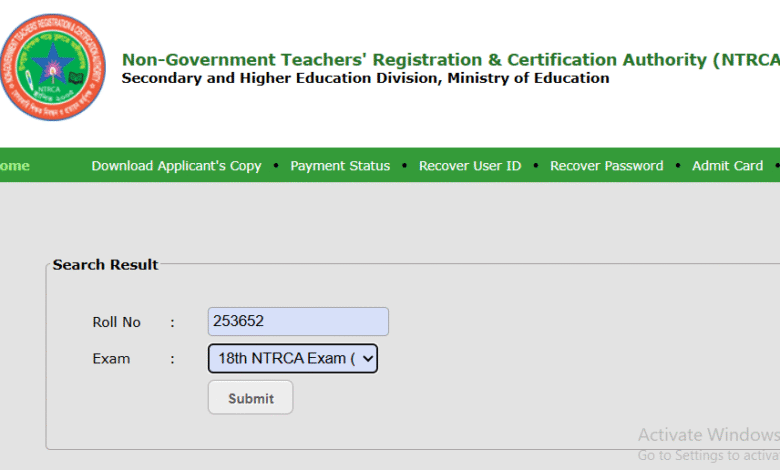This screenshot has width=780, height=470.
Task: Click the NTRCA authority title heading
Action: (x=451, y=60)
